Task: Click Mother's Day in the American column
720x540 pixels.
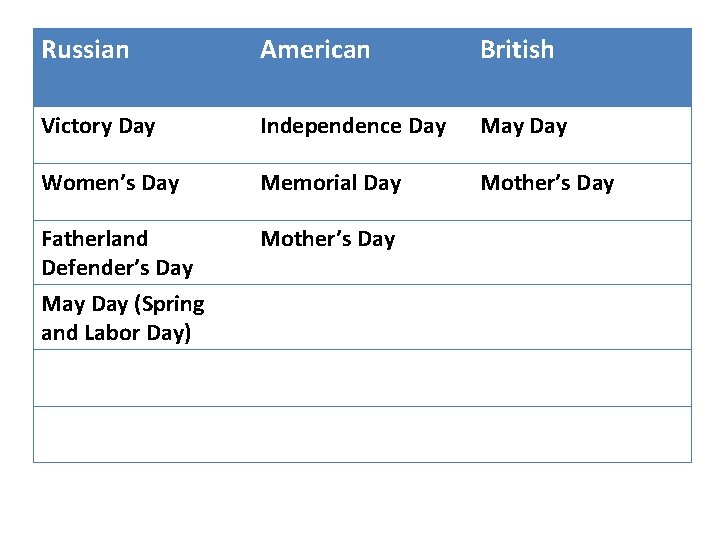Action: [x=328, y=239]
